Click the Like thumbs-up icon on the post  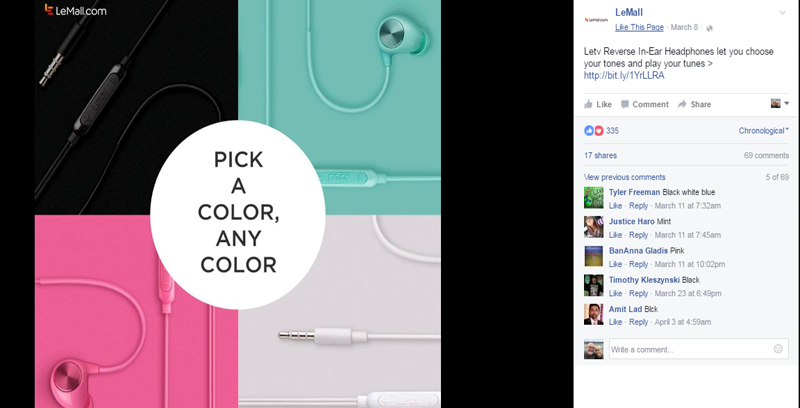(x=588, y=104)
